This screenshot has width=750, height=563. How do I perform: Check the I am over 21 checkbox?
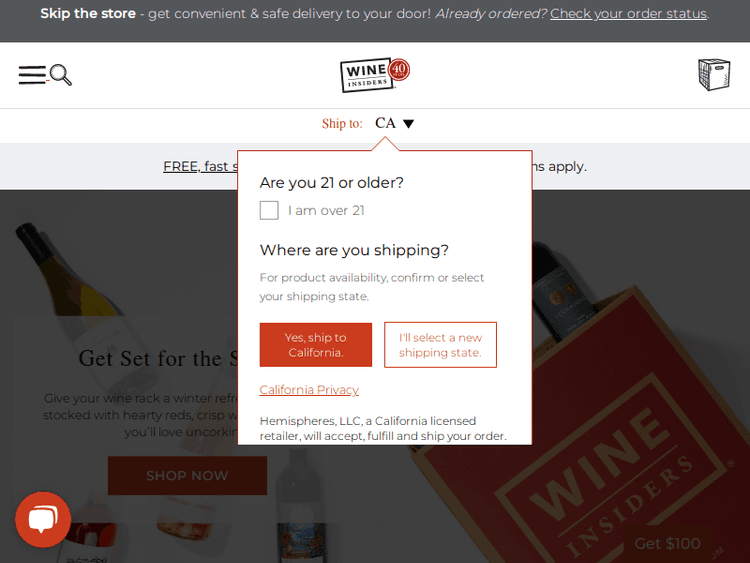[x=269, y=210]
